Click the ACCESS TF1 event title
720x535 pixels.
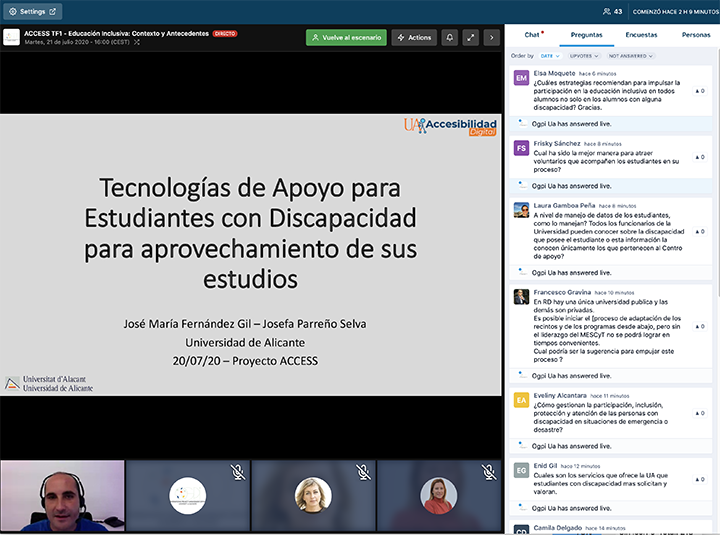point(116,34)
